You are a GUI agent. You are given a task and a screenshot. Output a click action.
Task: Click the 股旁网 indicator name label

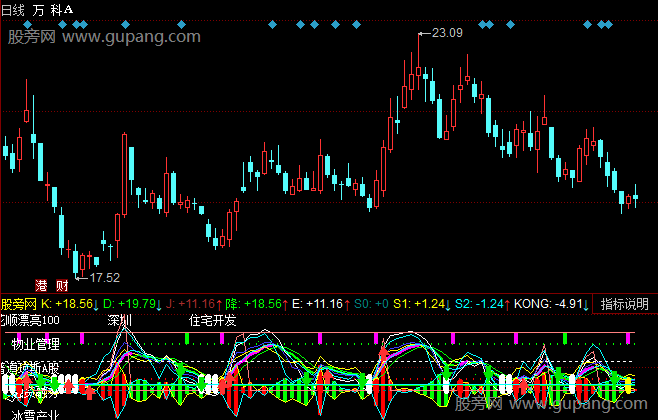(19, 303)
